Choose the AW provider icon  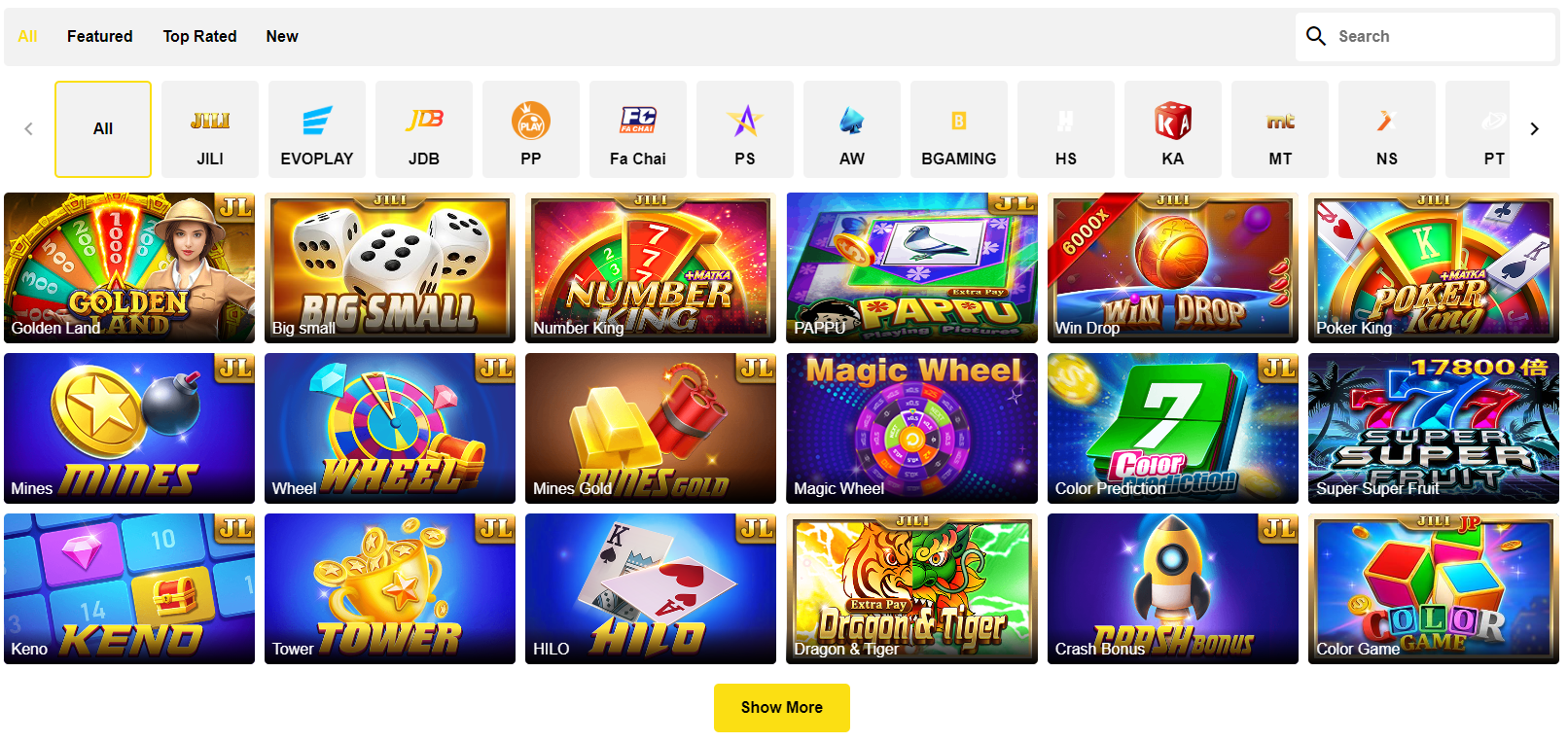click(x=852, y=121)
